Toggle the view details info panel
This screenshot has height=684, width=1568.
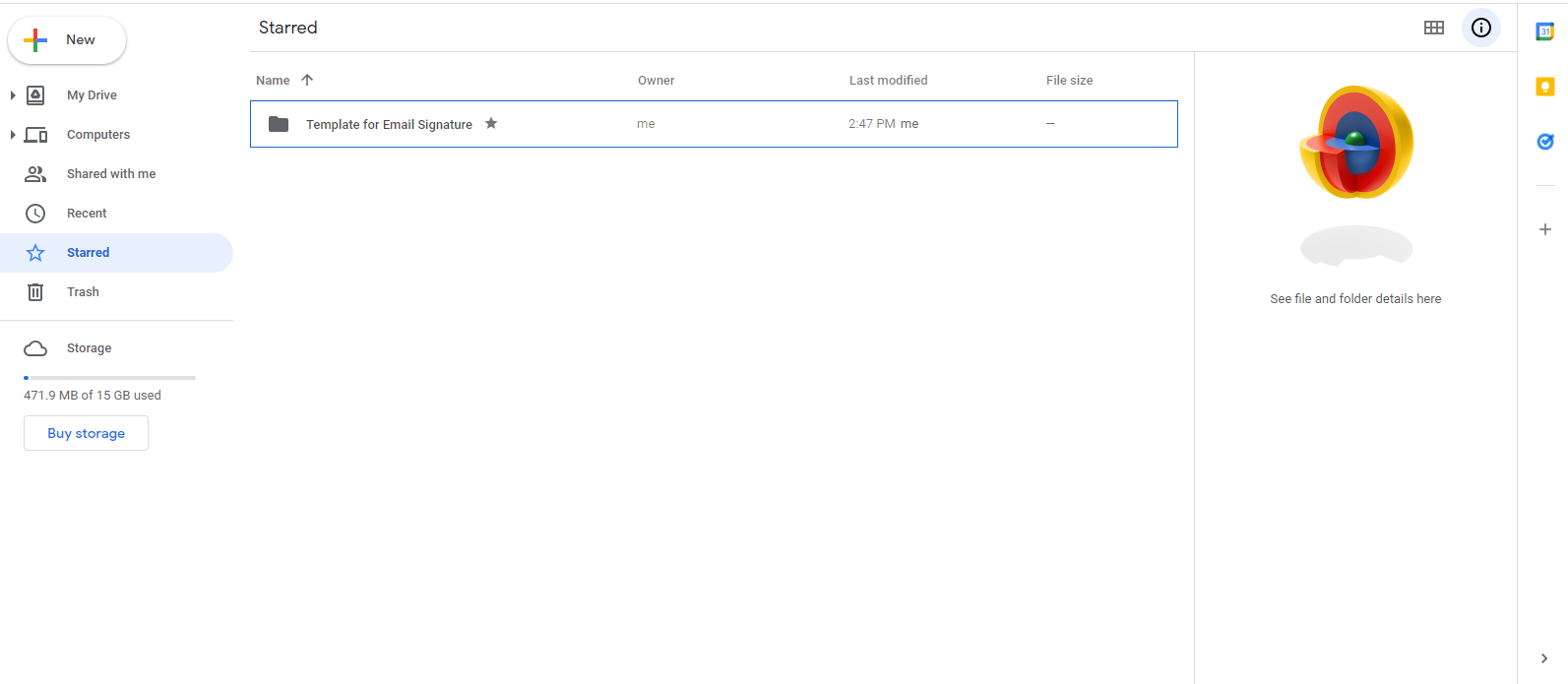(x=1480, y=28)
